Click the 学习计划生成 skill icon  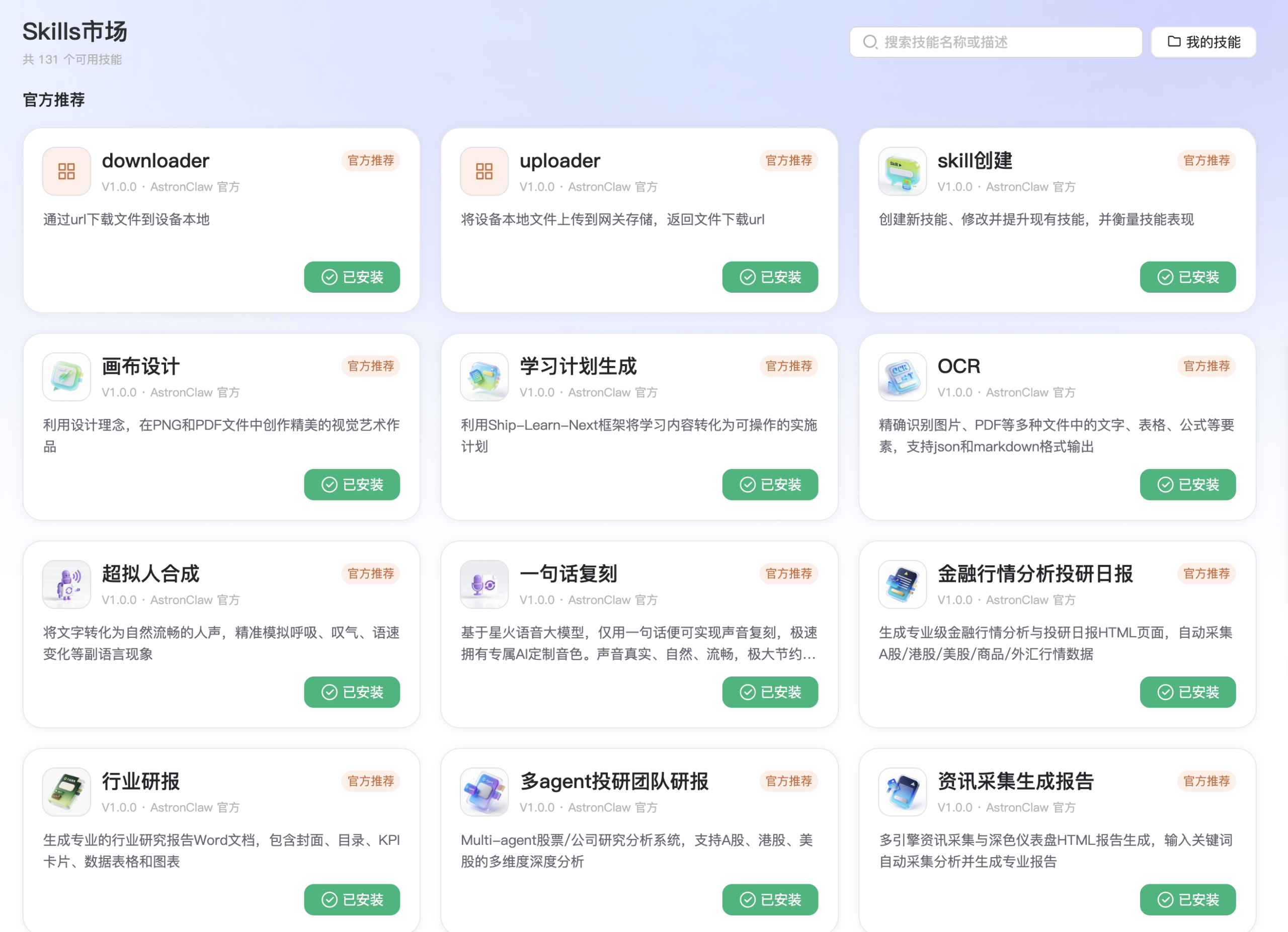coord(484,376)
